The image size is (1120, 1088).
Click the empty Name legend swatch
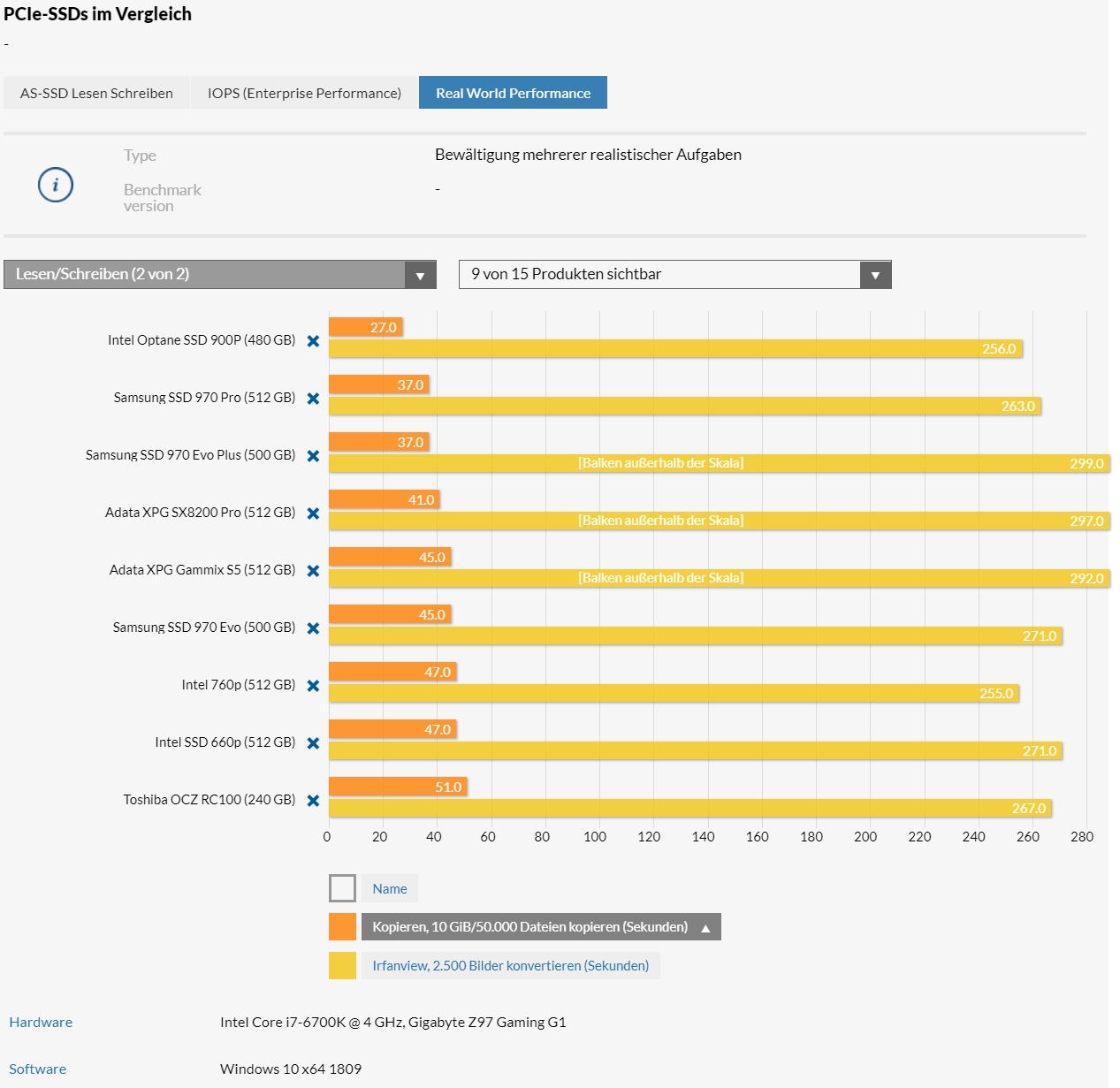[342, 888]
